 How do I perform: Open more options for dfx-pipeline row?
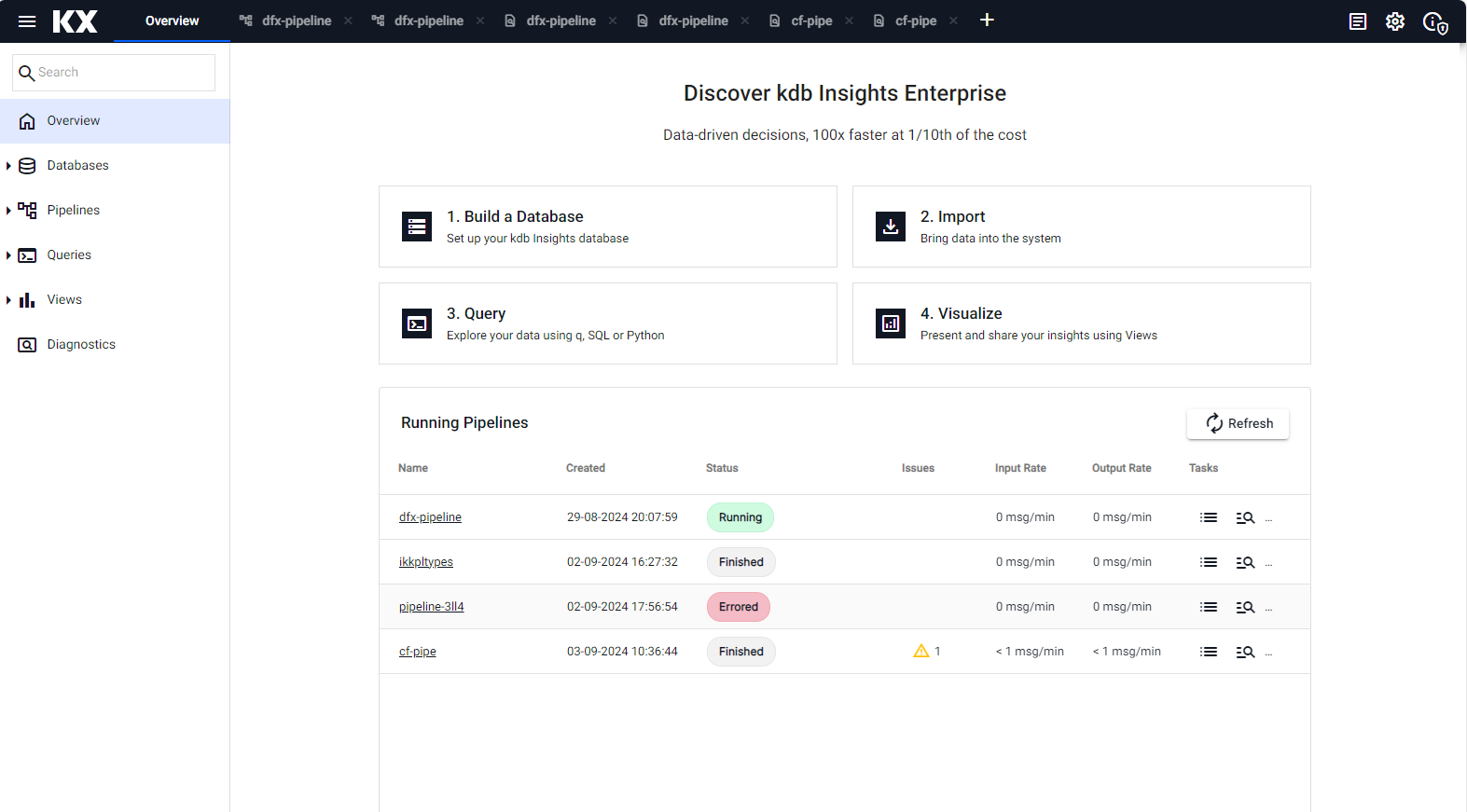[1268, 519]
